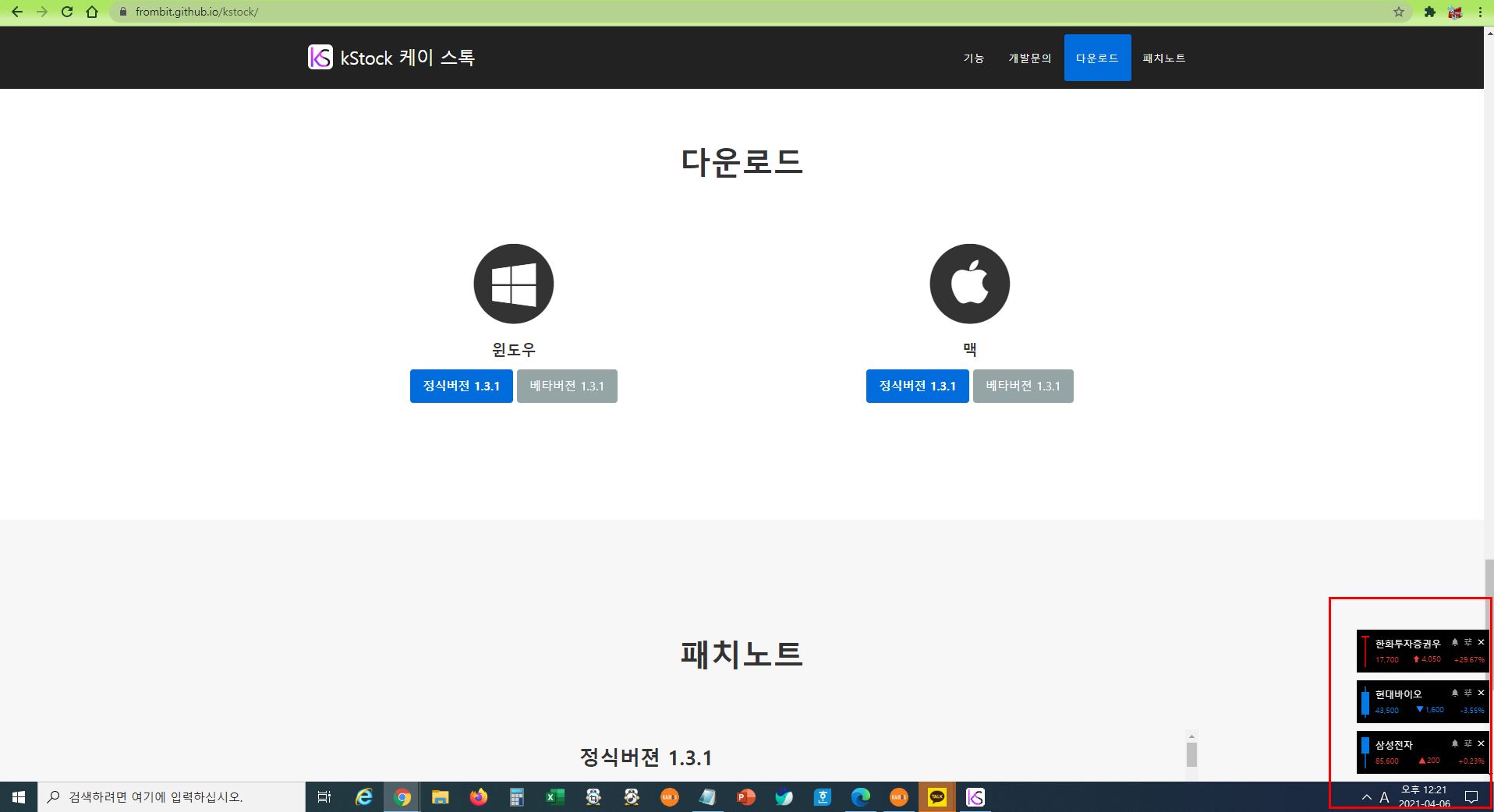1494x812 pixels.
Task: Launch Firefox from the taskbar
Action: pyautogui.click(x=478, y=797)
